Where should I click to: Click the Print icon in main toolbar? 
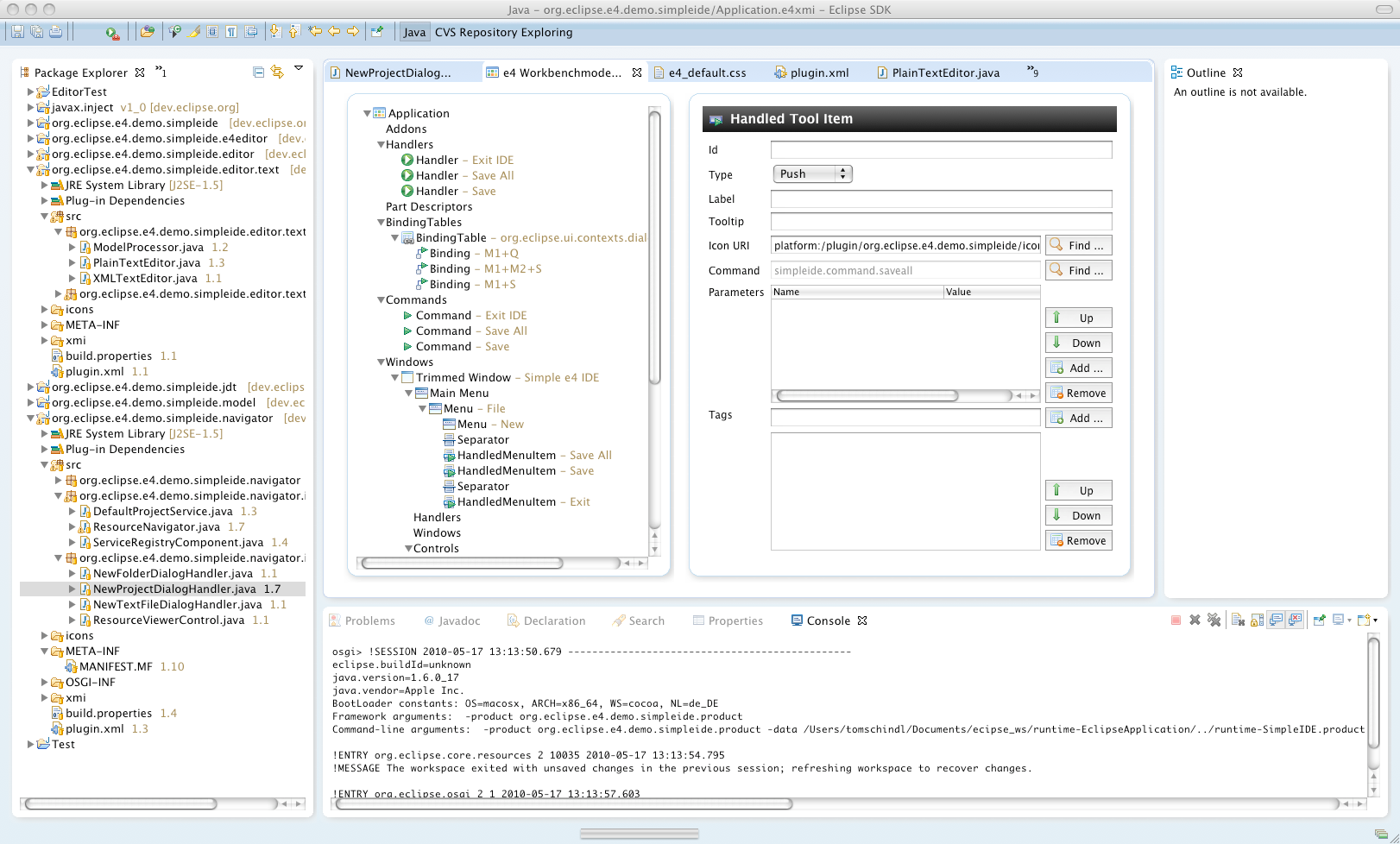[55, 32]
